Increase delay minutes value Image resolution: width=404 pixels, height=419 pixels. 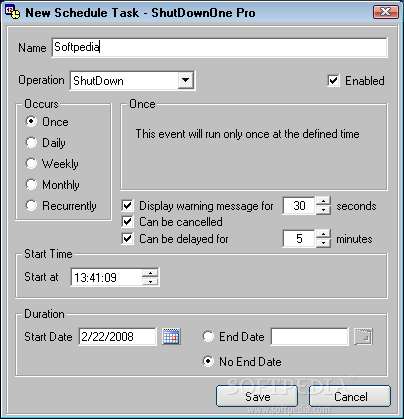(x=323, y=234)
